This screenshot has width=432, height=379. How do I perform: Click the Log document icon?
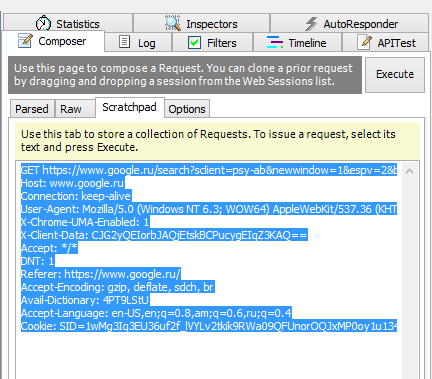(x=124, y=42)
